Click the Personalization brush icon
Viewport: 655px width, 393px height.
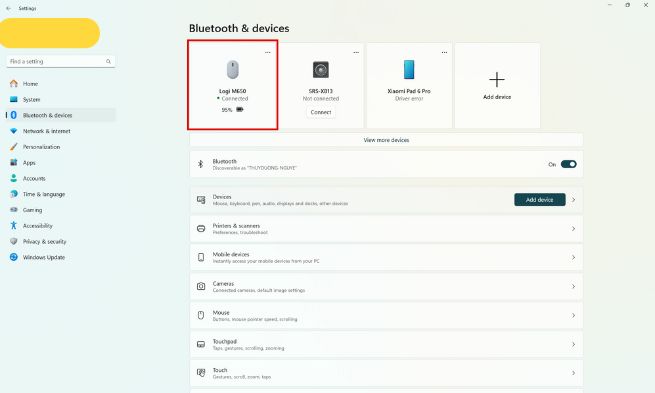pyautogui.click(x=14, y=147)
